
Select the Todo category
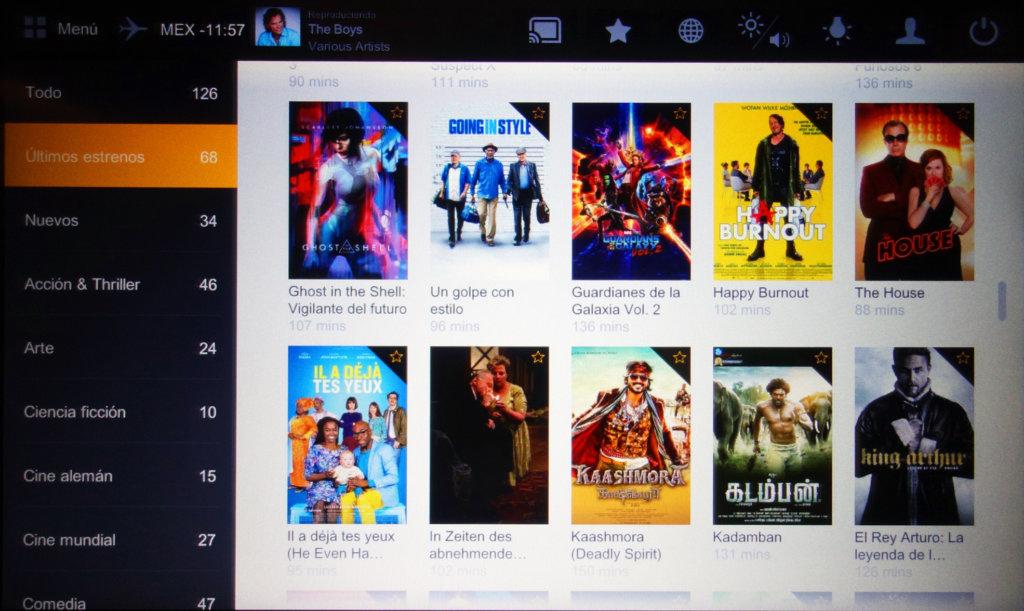[x=121, y=93]
